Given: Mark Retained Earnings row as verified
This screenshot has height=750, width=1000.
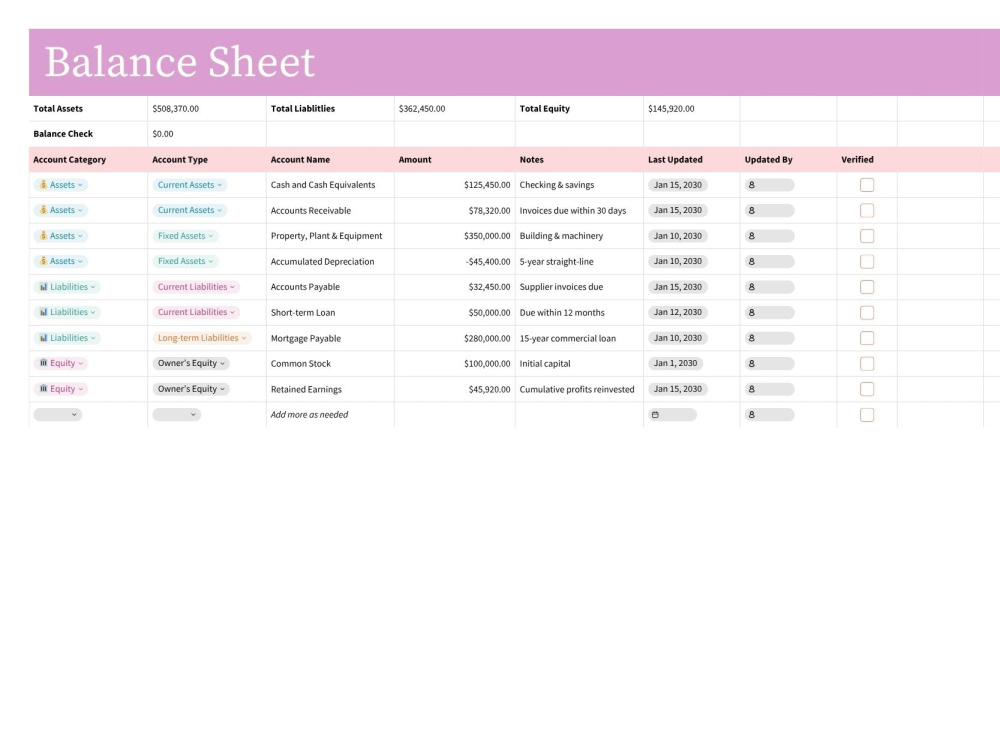Looking at the screenshot, I should (867, 389).
